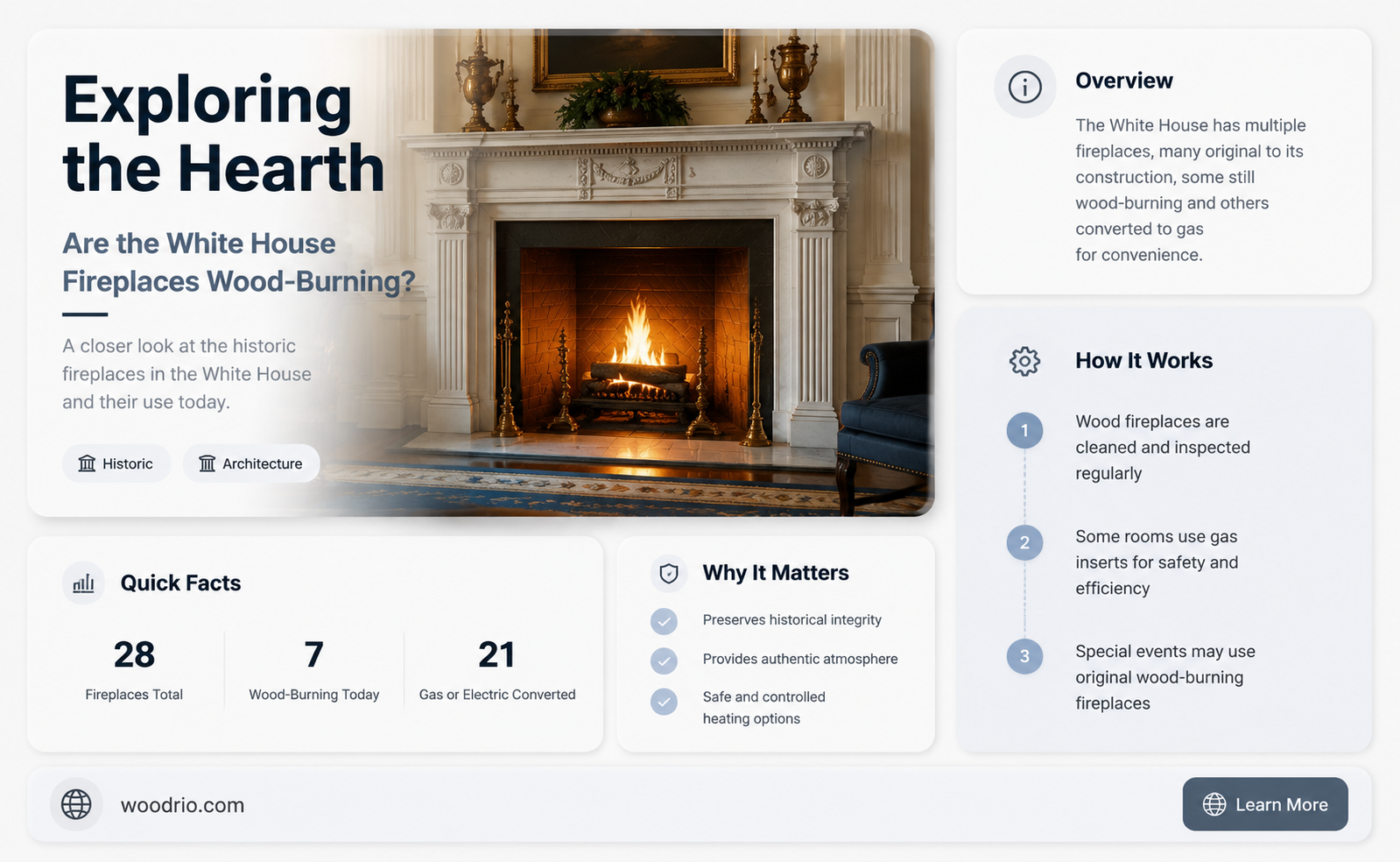This screenshot has width=1400, height=862.
Task: Click text Some rooms use gas inserts
Action: click(1157, 562)
